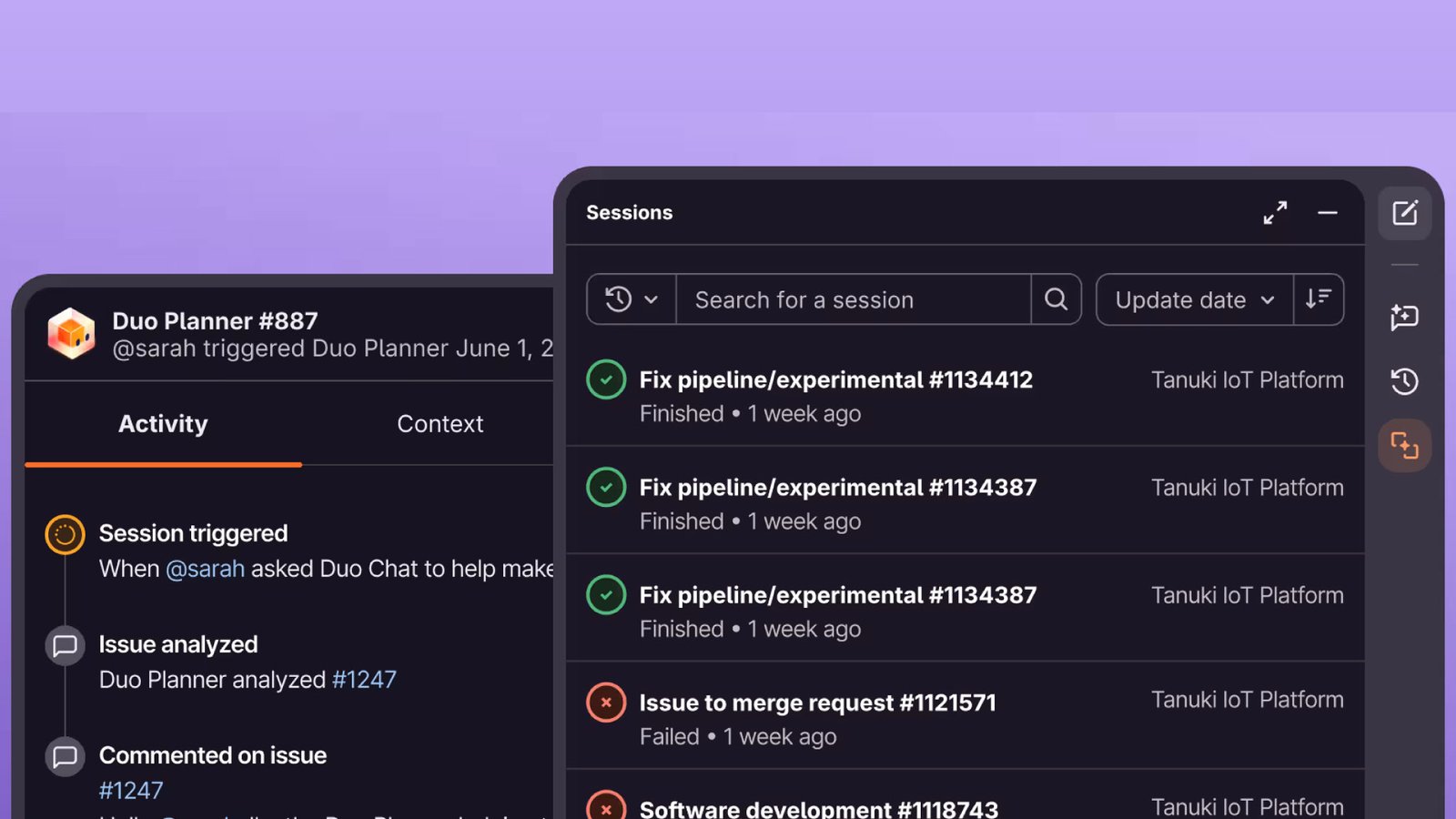
Task: Open the Update date sort dropdown
Action: tap(1193, 299)
